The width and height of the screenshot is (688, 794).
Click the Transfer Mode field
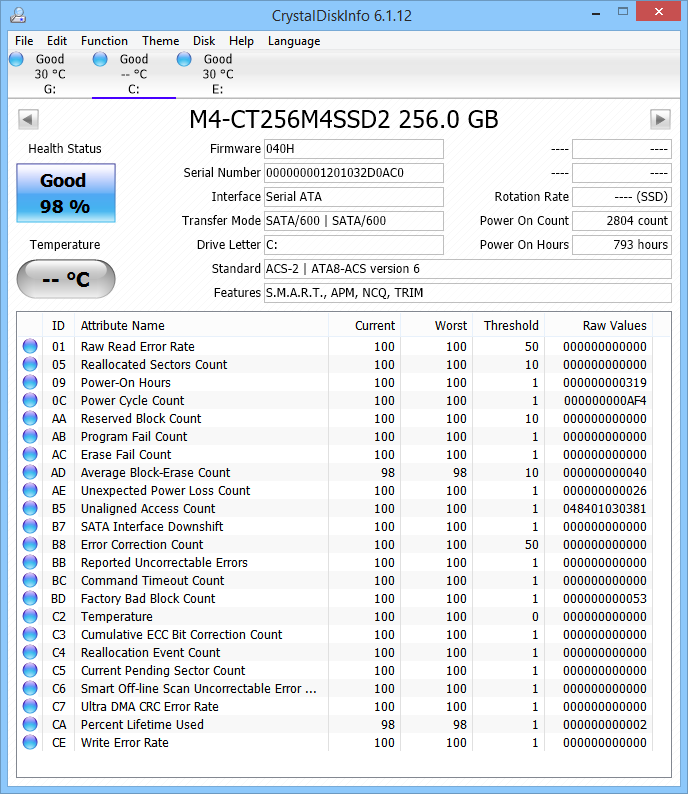(x=354, y=221)
